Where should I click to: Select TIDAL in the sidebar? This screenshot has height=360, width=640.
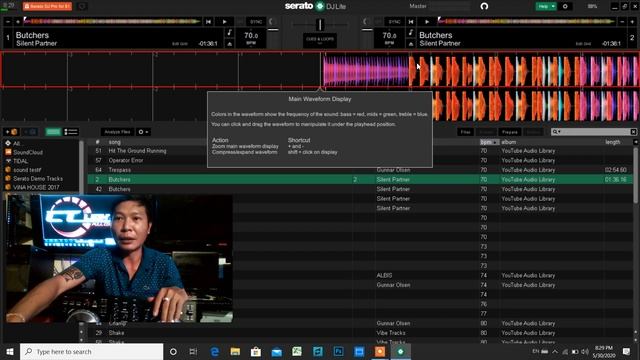20,161
